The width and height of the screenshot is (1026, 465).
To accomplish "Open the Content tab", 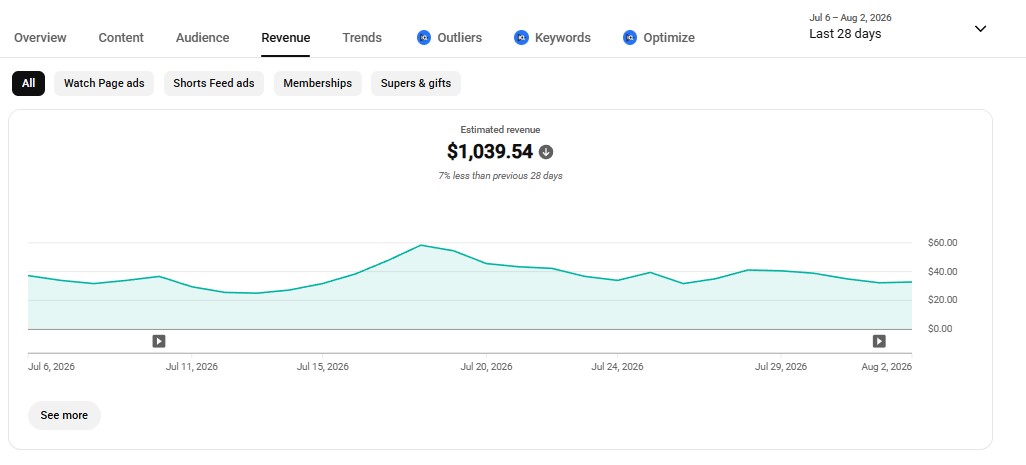I will click(x=121, y=37).
